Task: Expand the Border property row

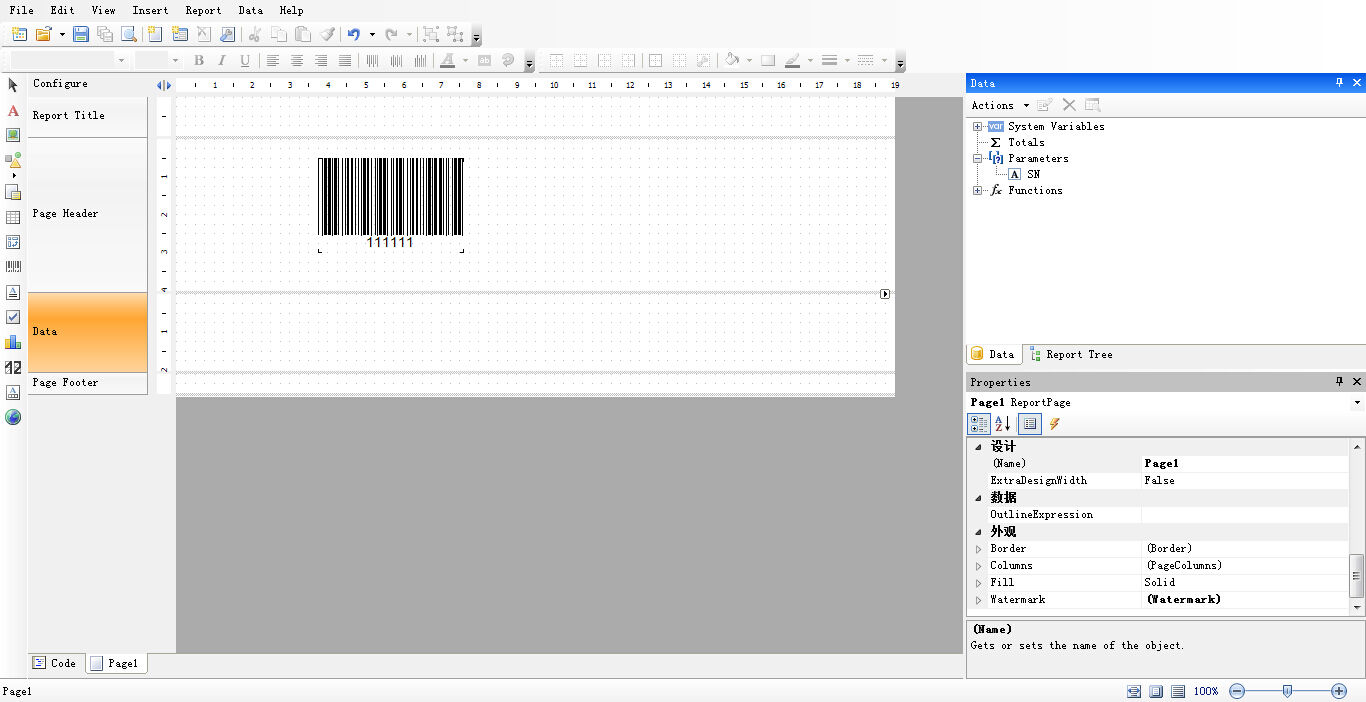Action: tap(979, 548)
